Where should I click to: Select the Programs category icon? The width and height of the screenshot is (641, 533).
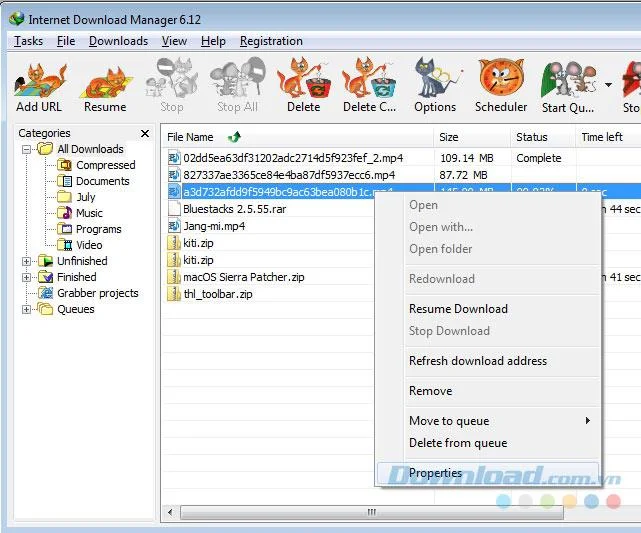(x=65, y=229)
